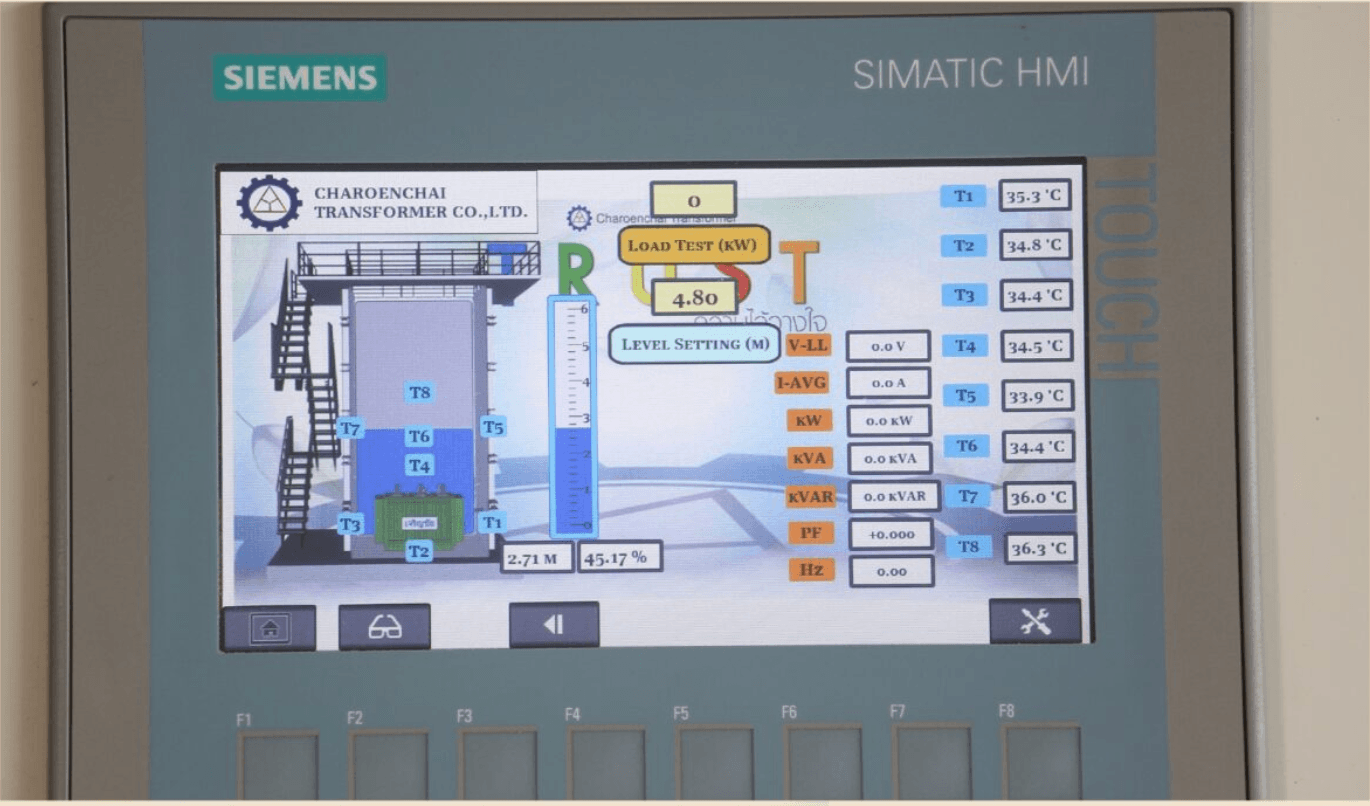
Task: Tap the T5 sensor marker on tank
Action: 493,427
